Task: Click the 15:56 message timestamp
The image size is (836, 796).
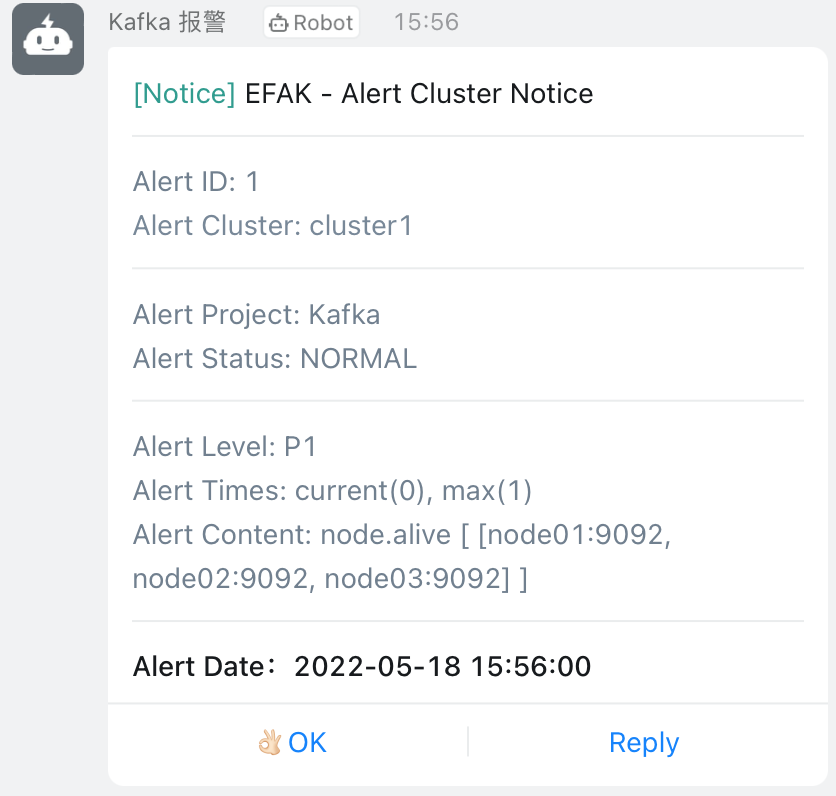Action: (427, 22)
